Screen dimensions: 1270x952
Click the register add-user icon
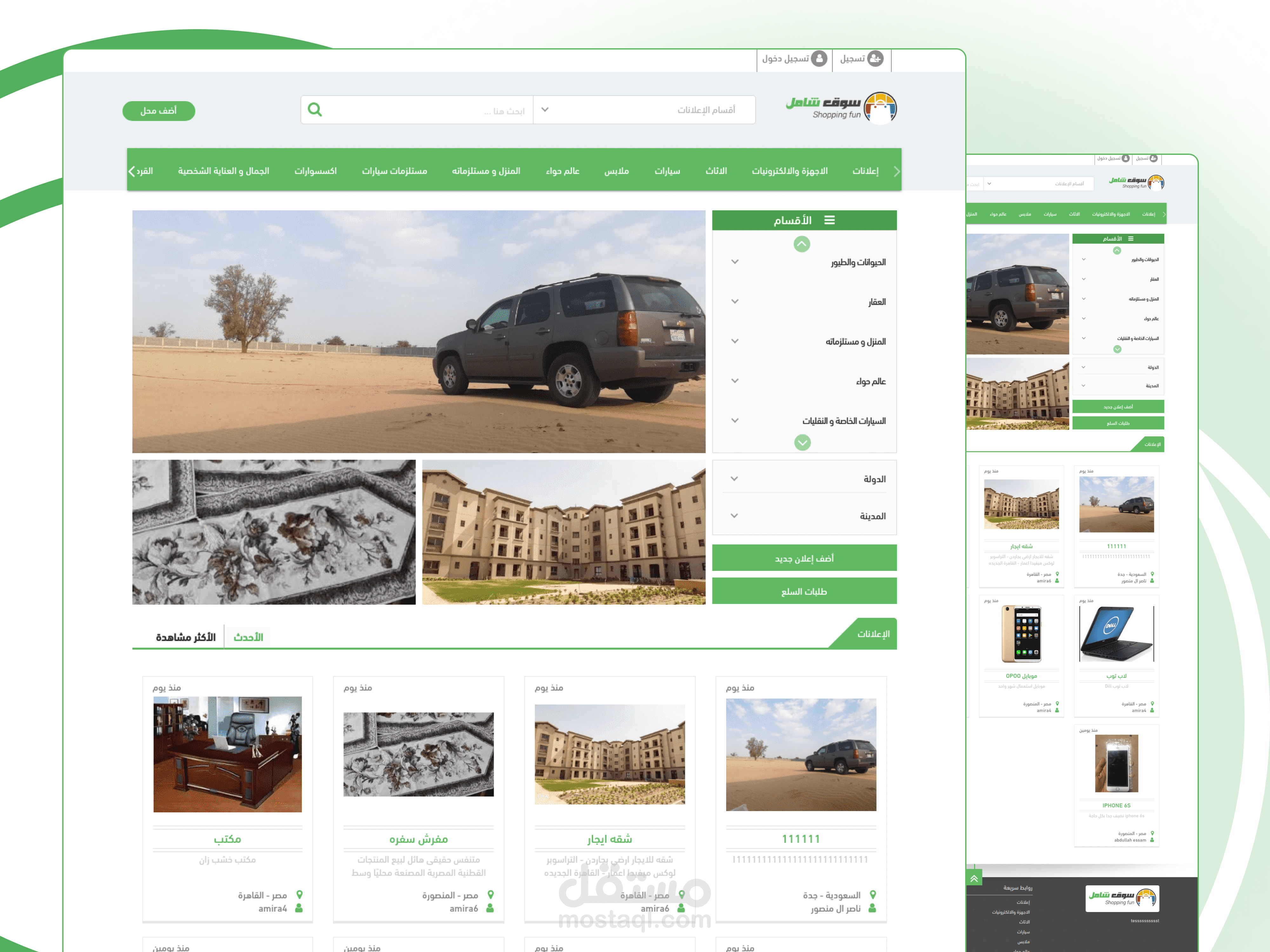coord(875,58)
